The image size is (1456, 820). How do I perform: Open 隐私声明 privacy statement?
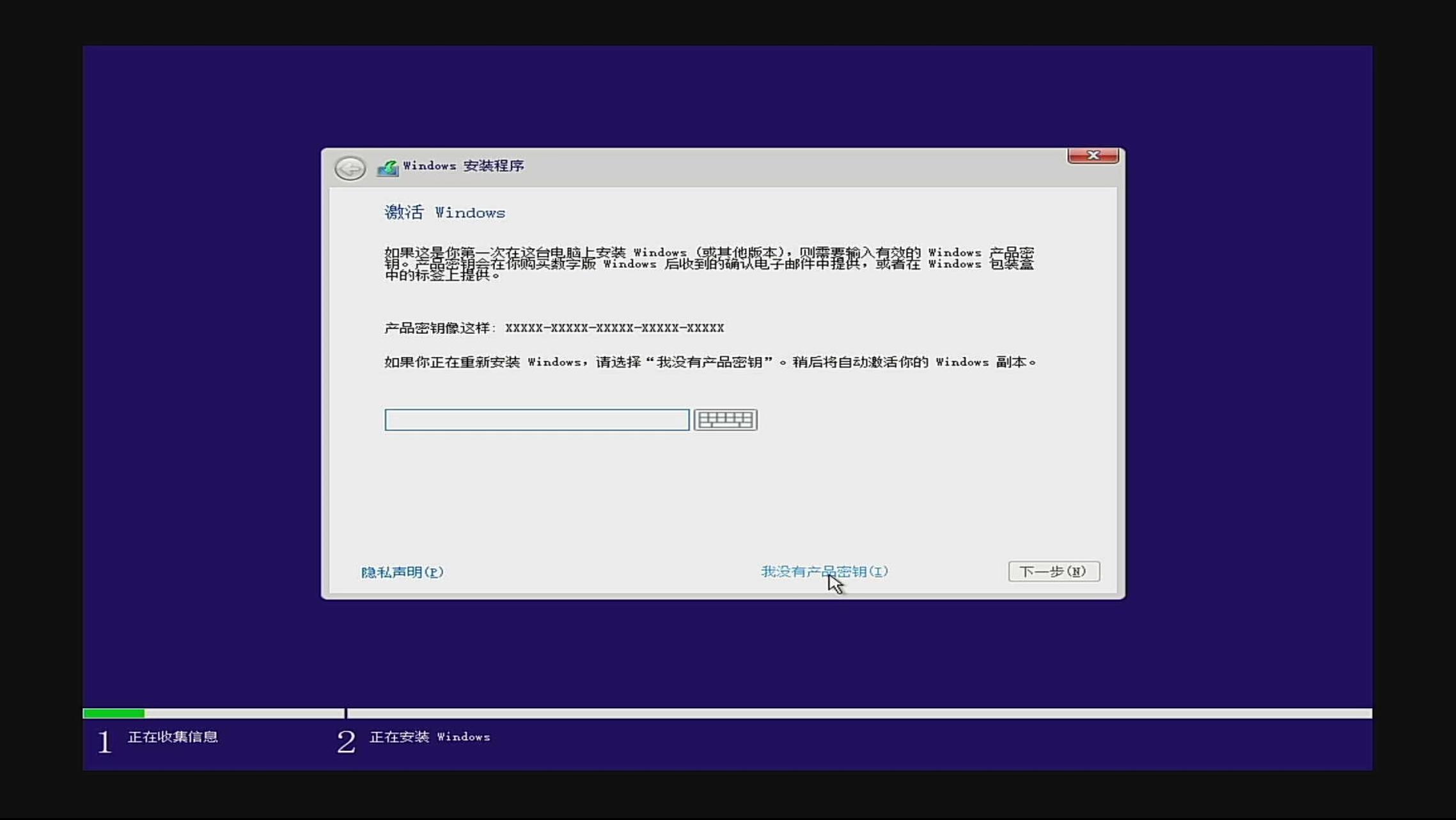[403, 571]
